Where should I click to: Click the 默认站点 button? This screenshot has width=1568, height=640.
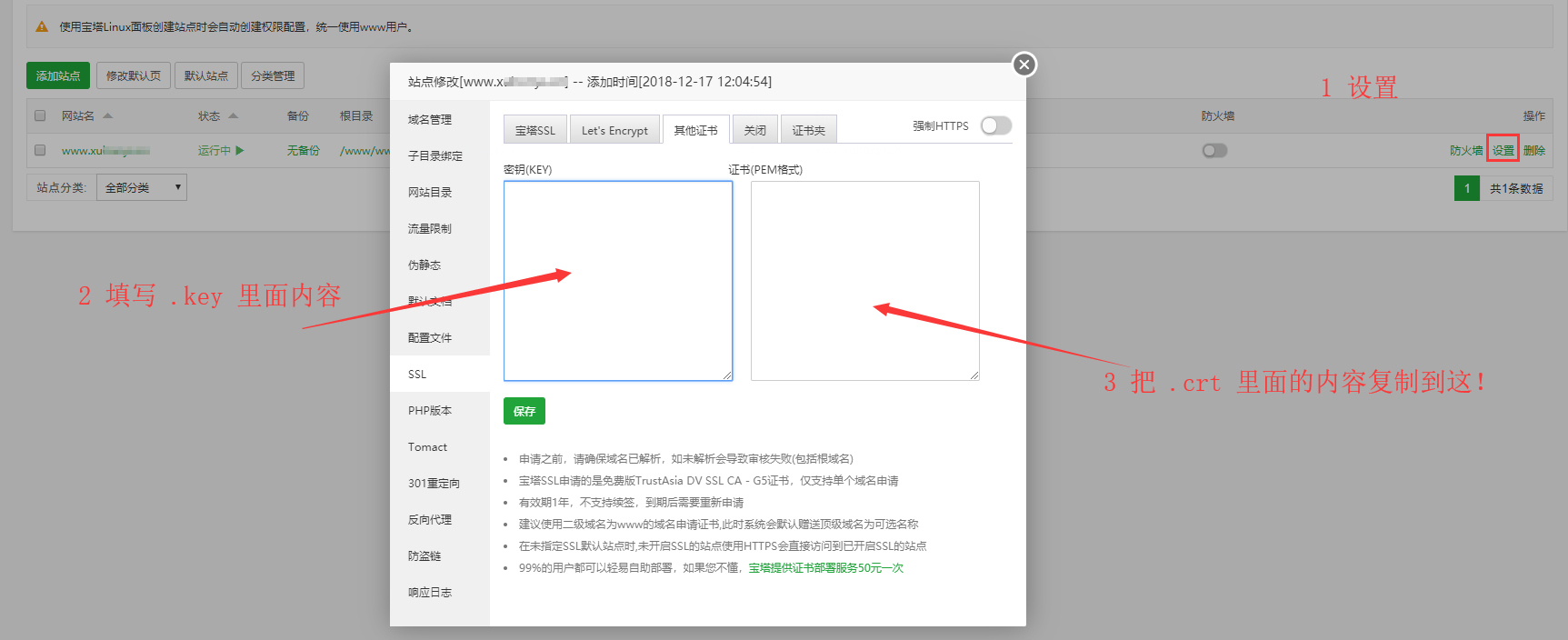206,75
